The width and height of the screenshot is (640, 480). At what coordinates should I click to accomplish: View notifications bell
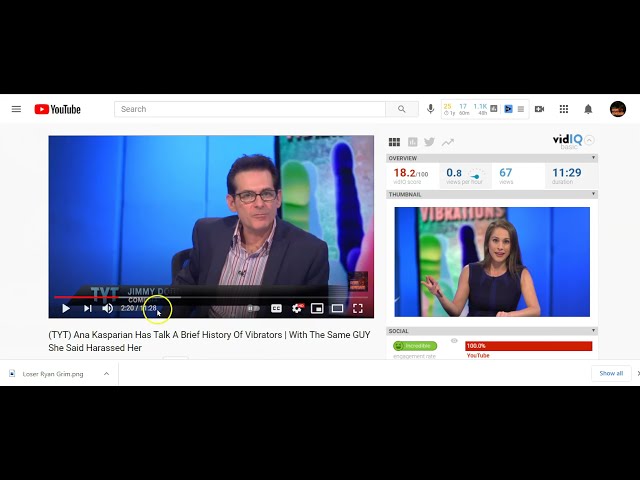[x=588, y=109]
